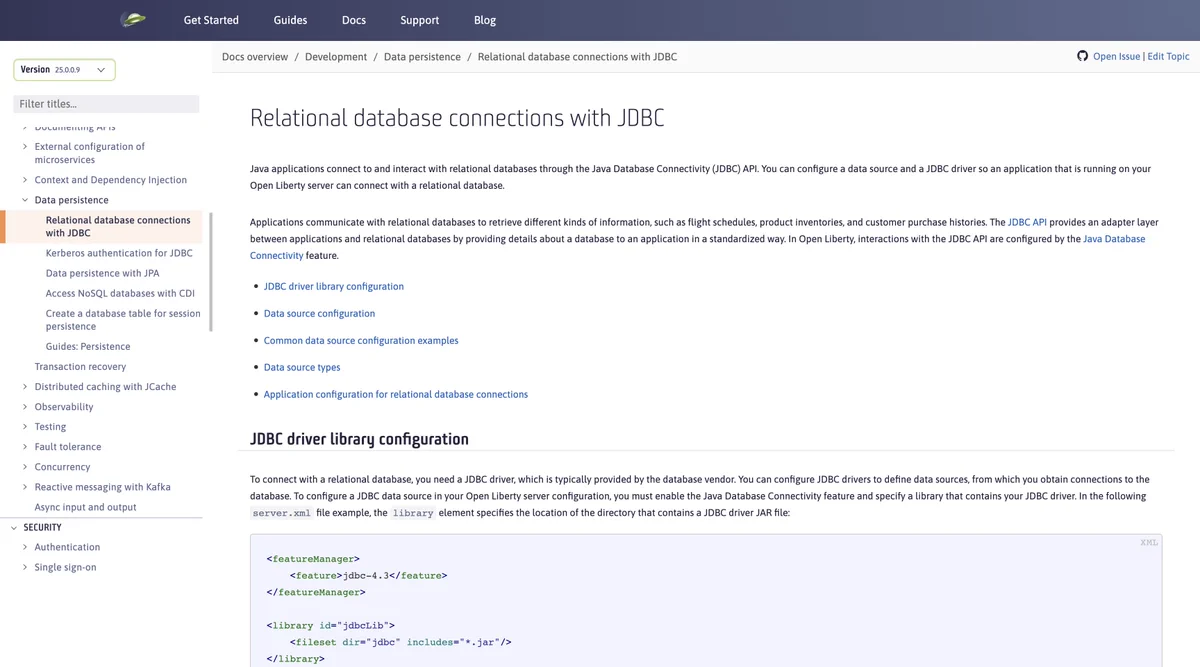
Task: Open Transaction recovery sidebar entry
Action: [80, 367]
